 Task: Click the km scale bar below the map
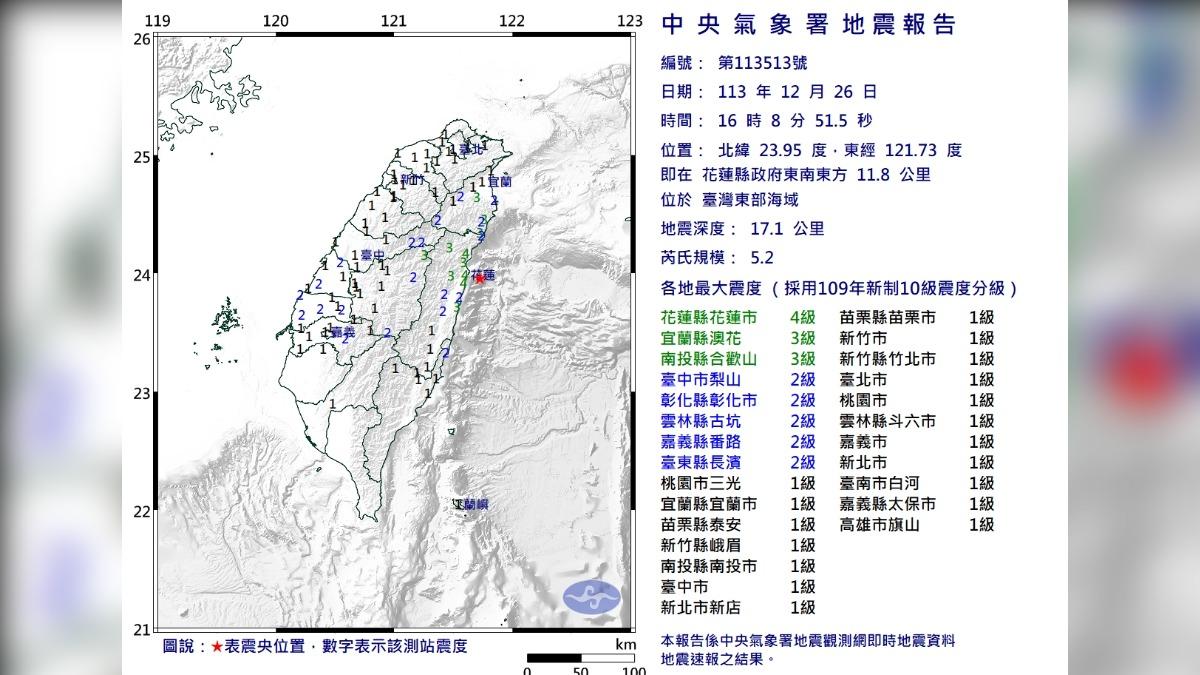click(580, 657)
